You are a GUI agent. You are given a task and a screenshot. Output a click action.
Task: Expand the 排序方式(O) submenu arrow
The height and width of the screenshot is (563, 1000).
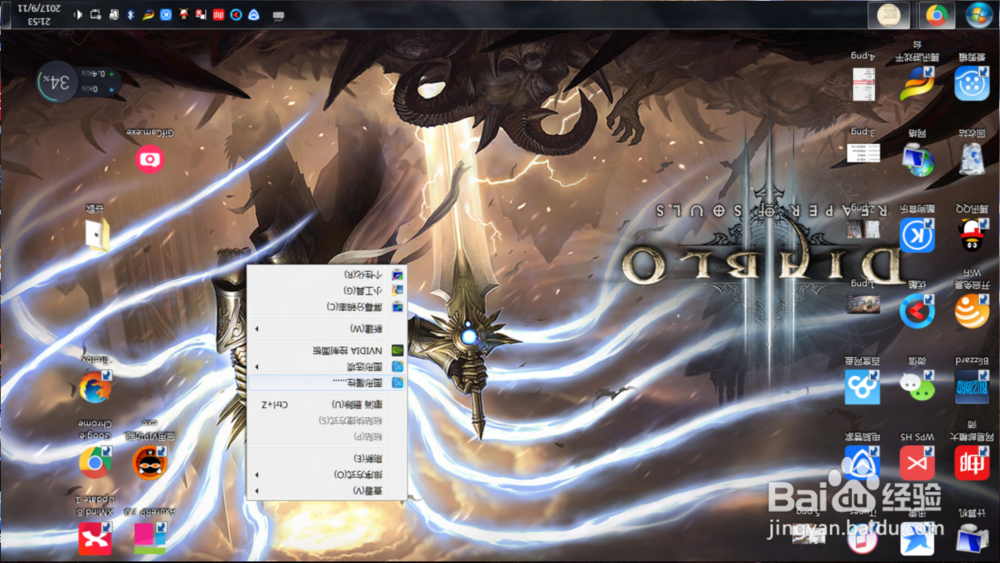point(257,474)
